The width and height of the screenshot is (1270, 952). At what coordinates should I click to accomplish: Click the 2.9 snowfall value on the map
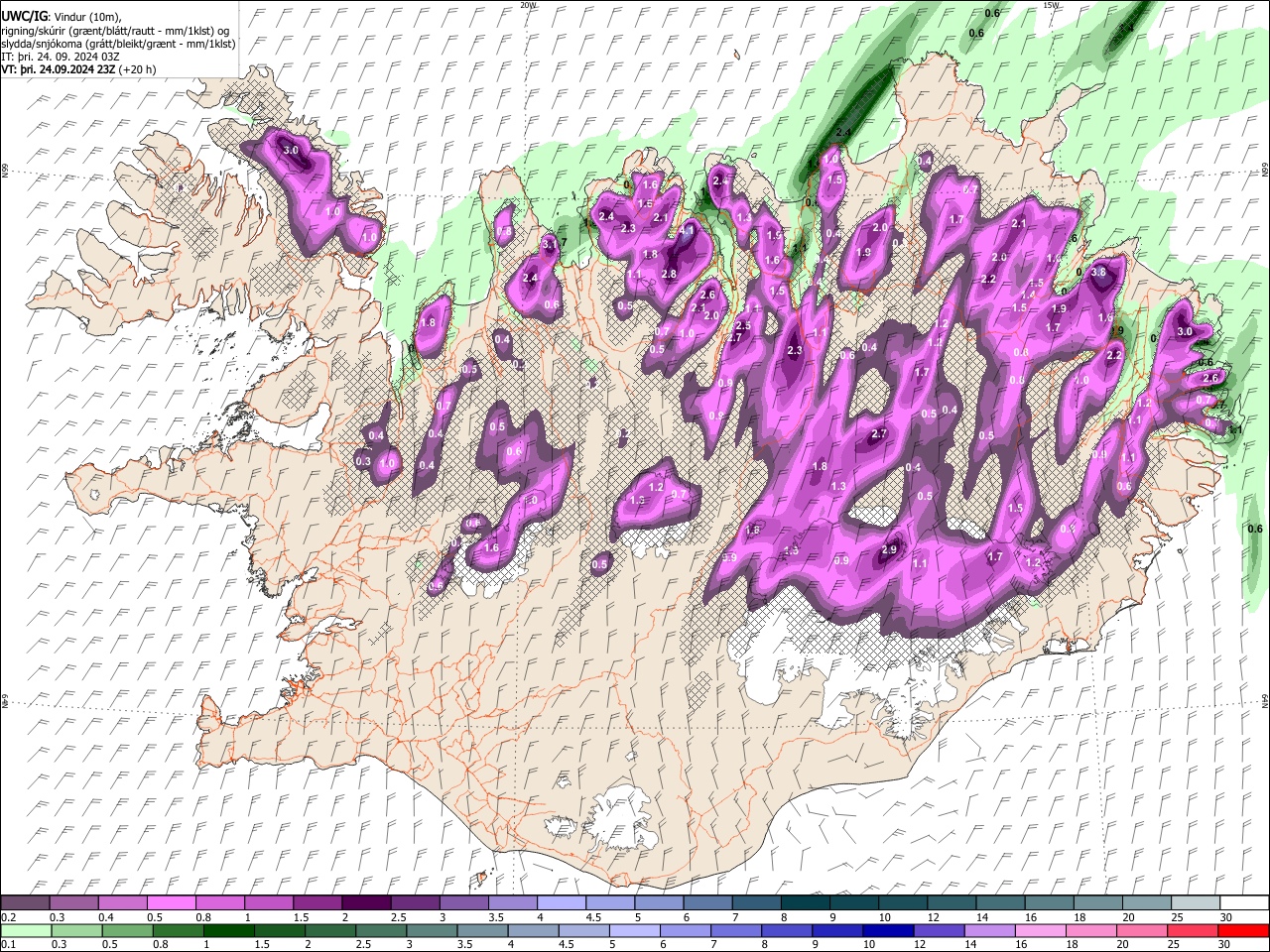pyautogui.click(x=889, y=550)
